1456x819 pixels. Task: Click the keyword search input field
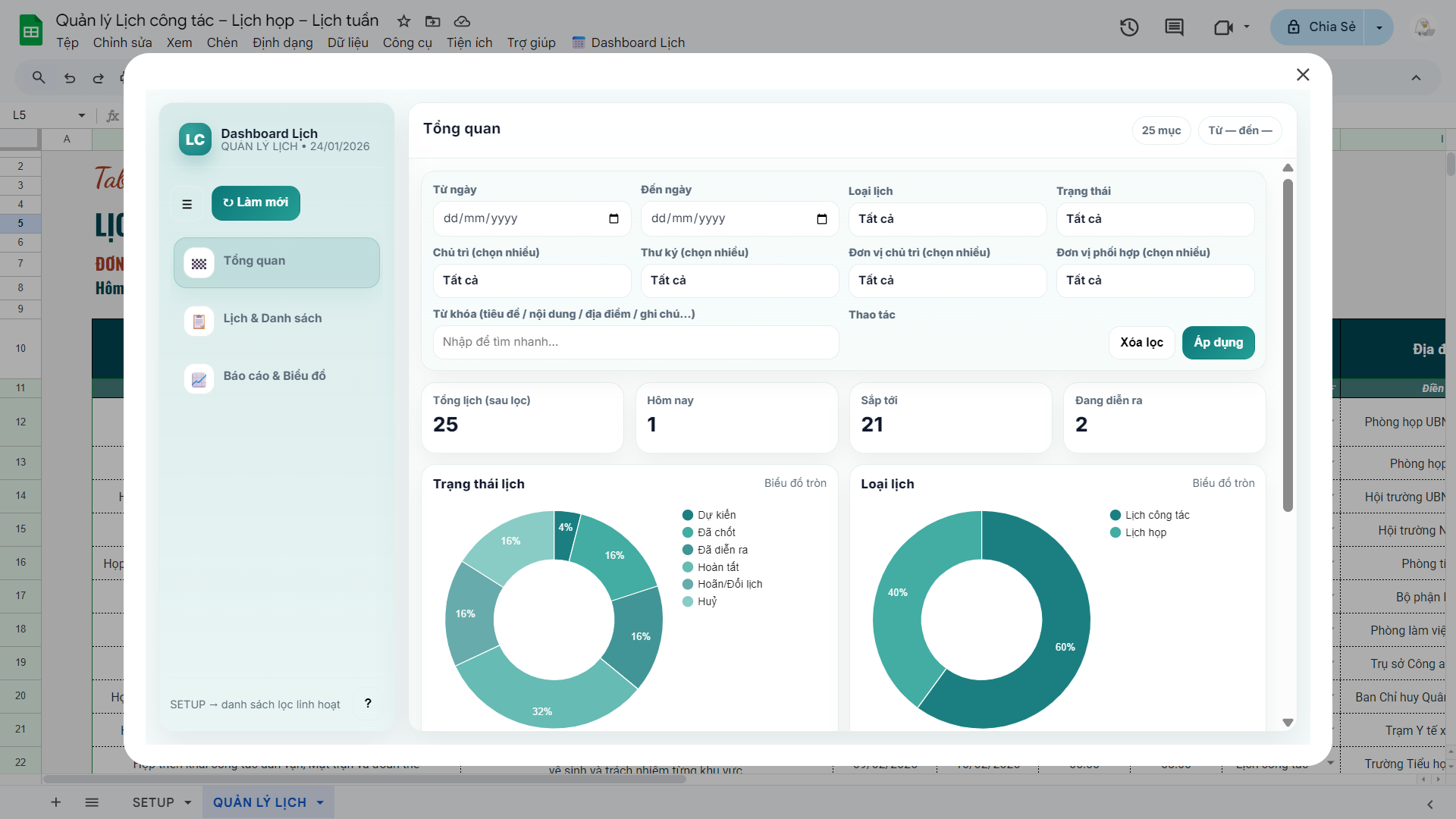pos(635,343)
